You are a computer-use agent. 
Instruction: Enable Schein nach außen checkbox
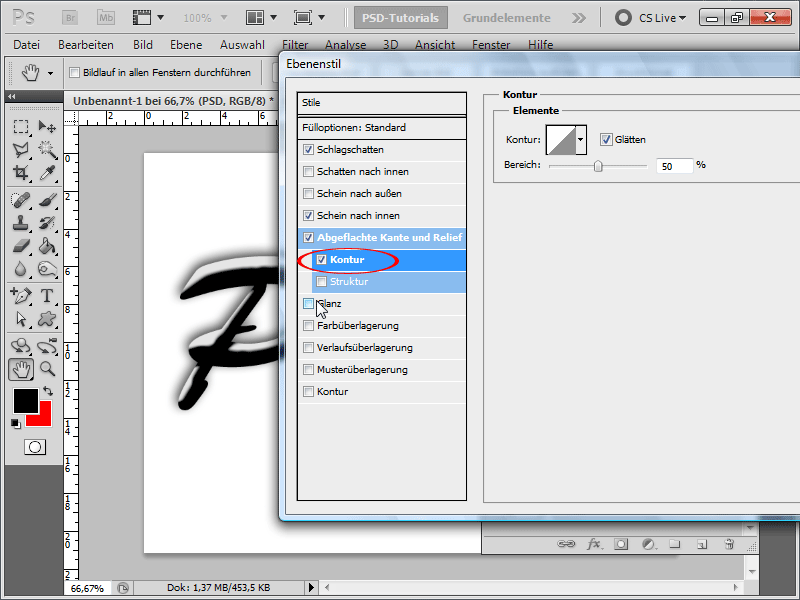308,193
